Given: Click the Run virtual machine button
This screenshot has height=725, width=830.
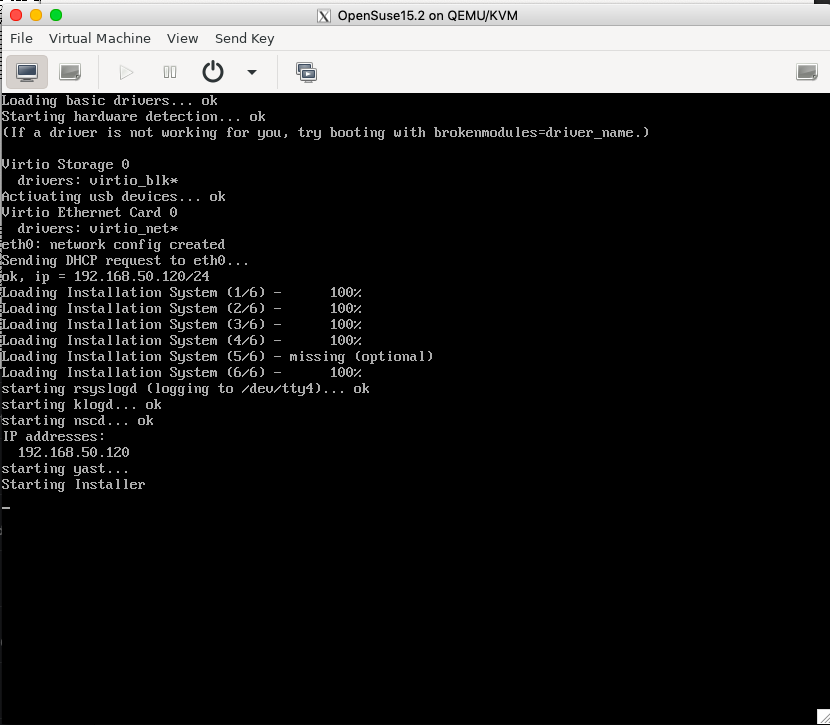Looking at the screenshot, I should click(x=126, y=72).
